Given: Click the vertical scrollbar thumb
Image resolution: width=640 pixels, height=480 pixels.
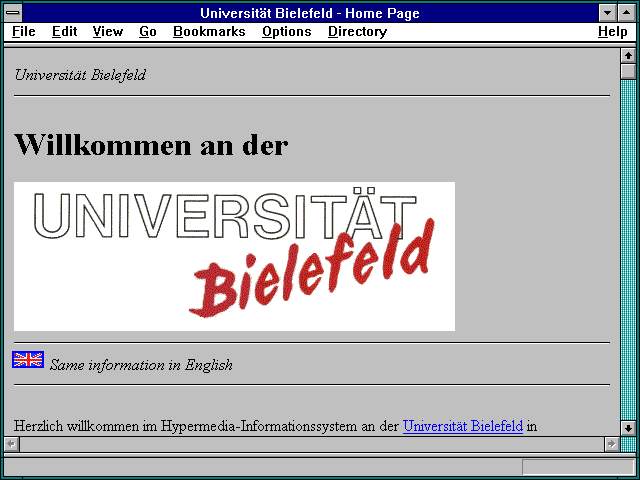Looking at the screenshot, I should (x=628, y=71).
